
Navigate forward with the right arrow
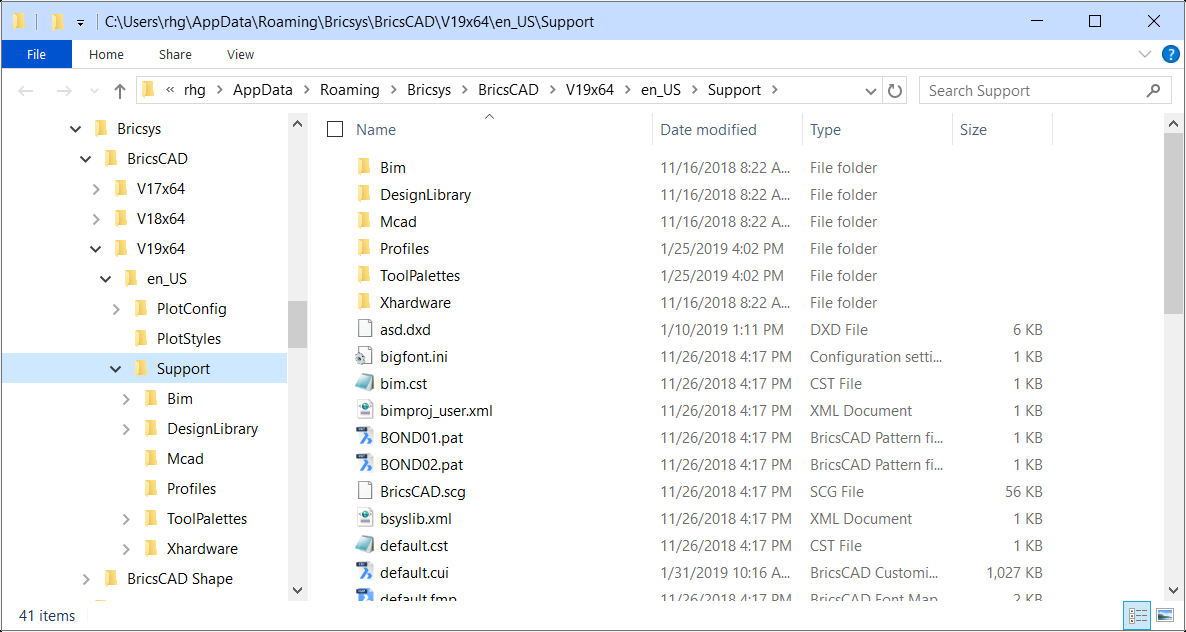(64, 91)
